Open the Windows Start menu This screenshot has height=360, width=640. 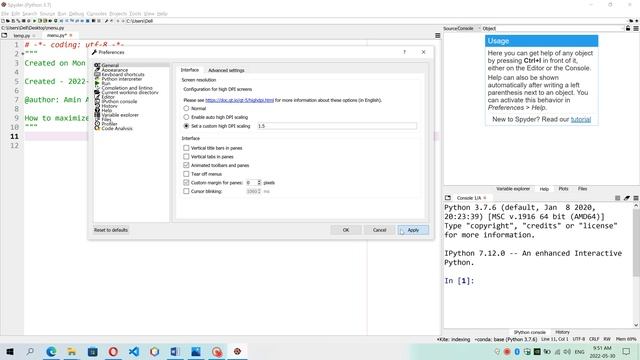tap(10, 351)
